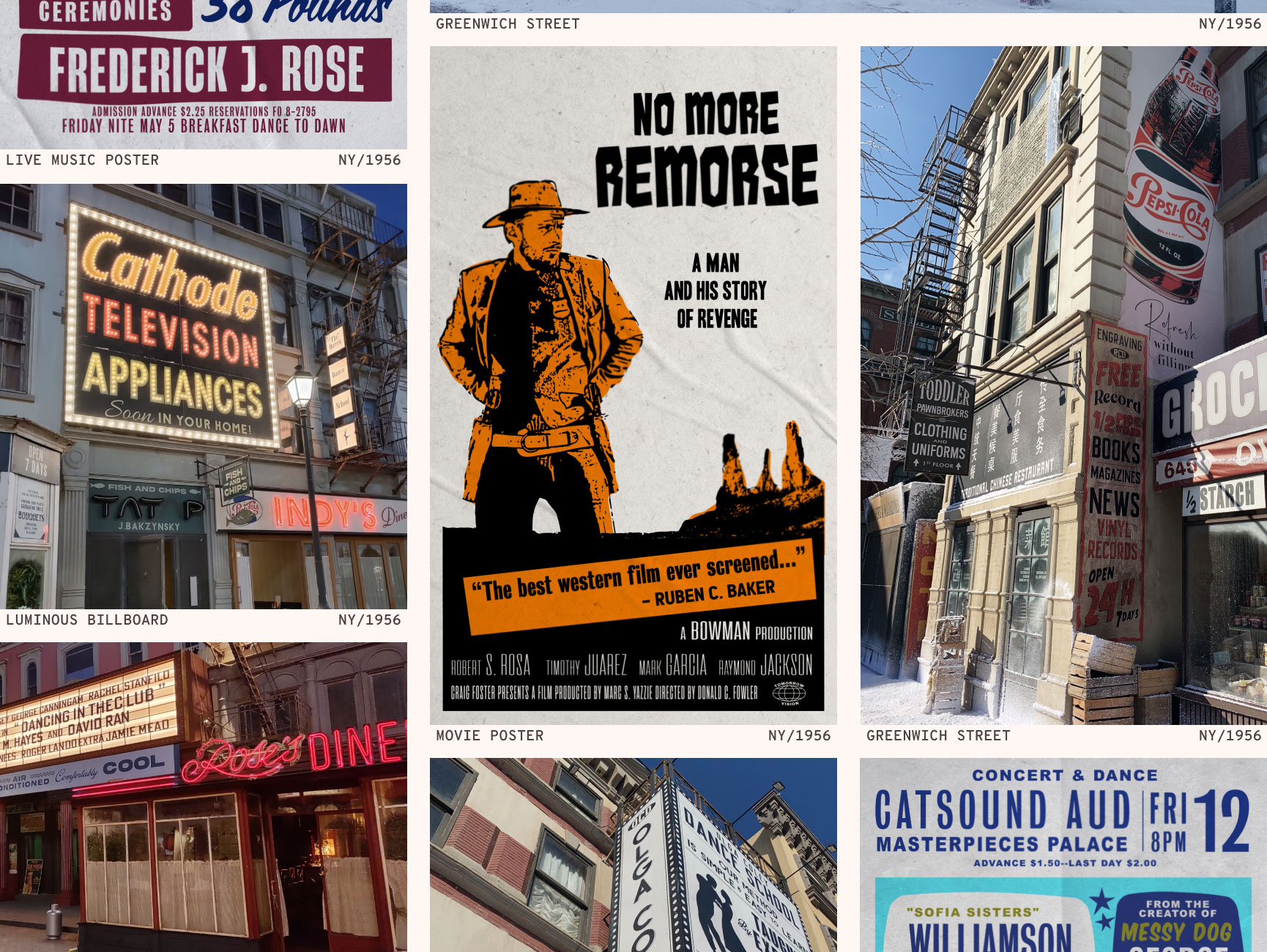Click 'GREENWICH STREET' caption under Pepsi-Cola photo
The width and height of the screenshot is (1267, 952).
click(x=938, y=736)
